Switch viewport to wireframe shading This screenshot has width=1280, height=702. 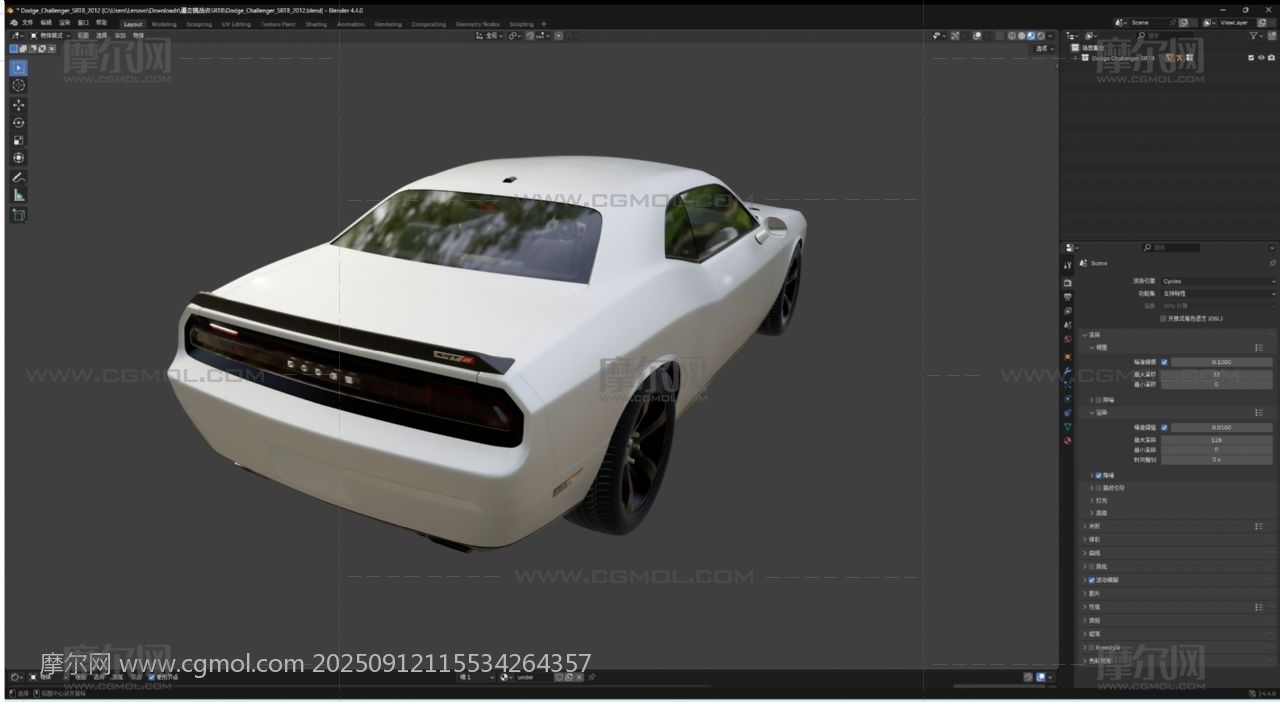point(1012,35)
